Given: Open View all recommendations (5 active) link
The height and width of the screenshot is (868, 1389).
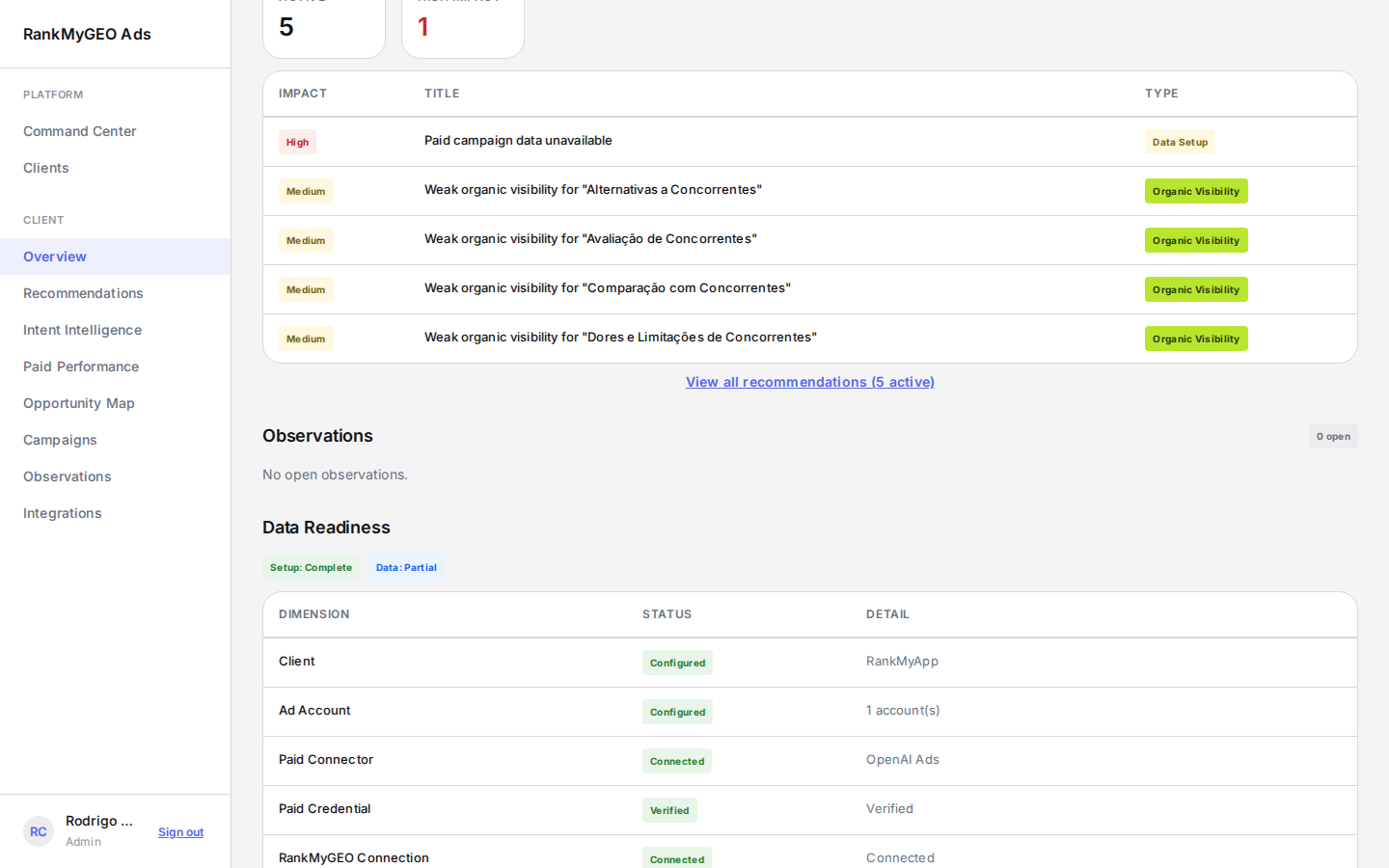Looking at the screenshot, I should [810, 382].
